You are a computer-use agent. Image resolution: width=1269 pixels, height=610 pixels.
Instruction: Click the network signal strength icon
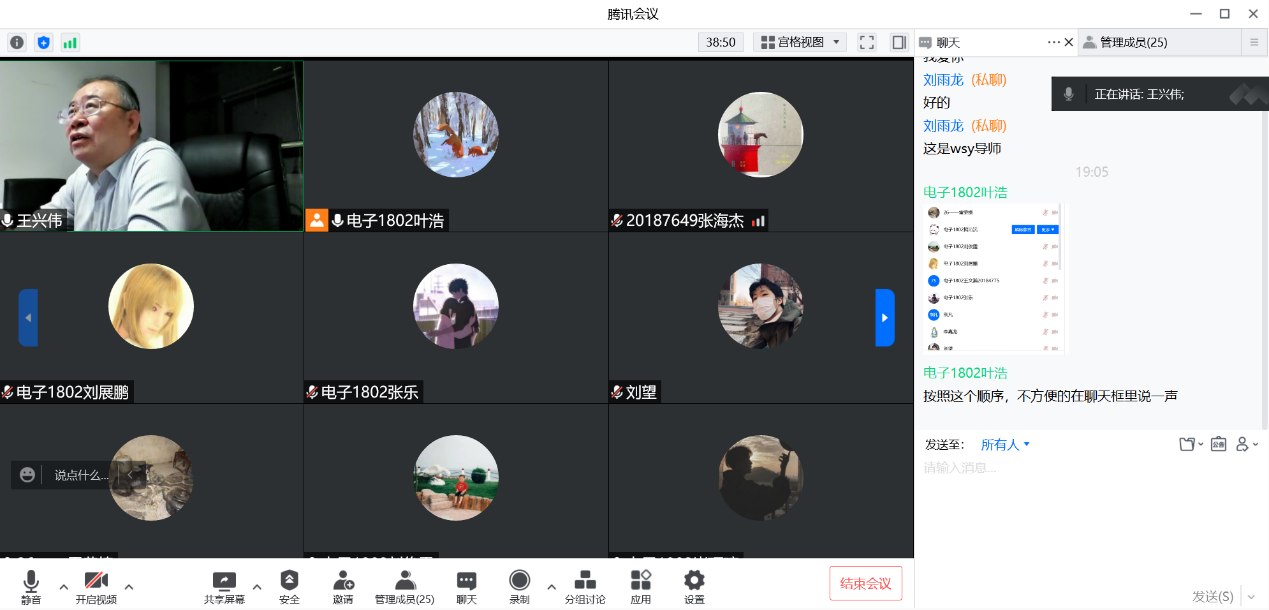tap(70, 42)
